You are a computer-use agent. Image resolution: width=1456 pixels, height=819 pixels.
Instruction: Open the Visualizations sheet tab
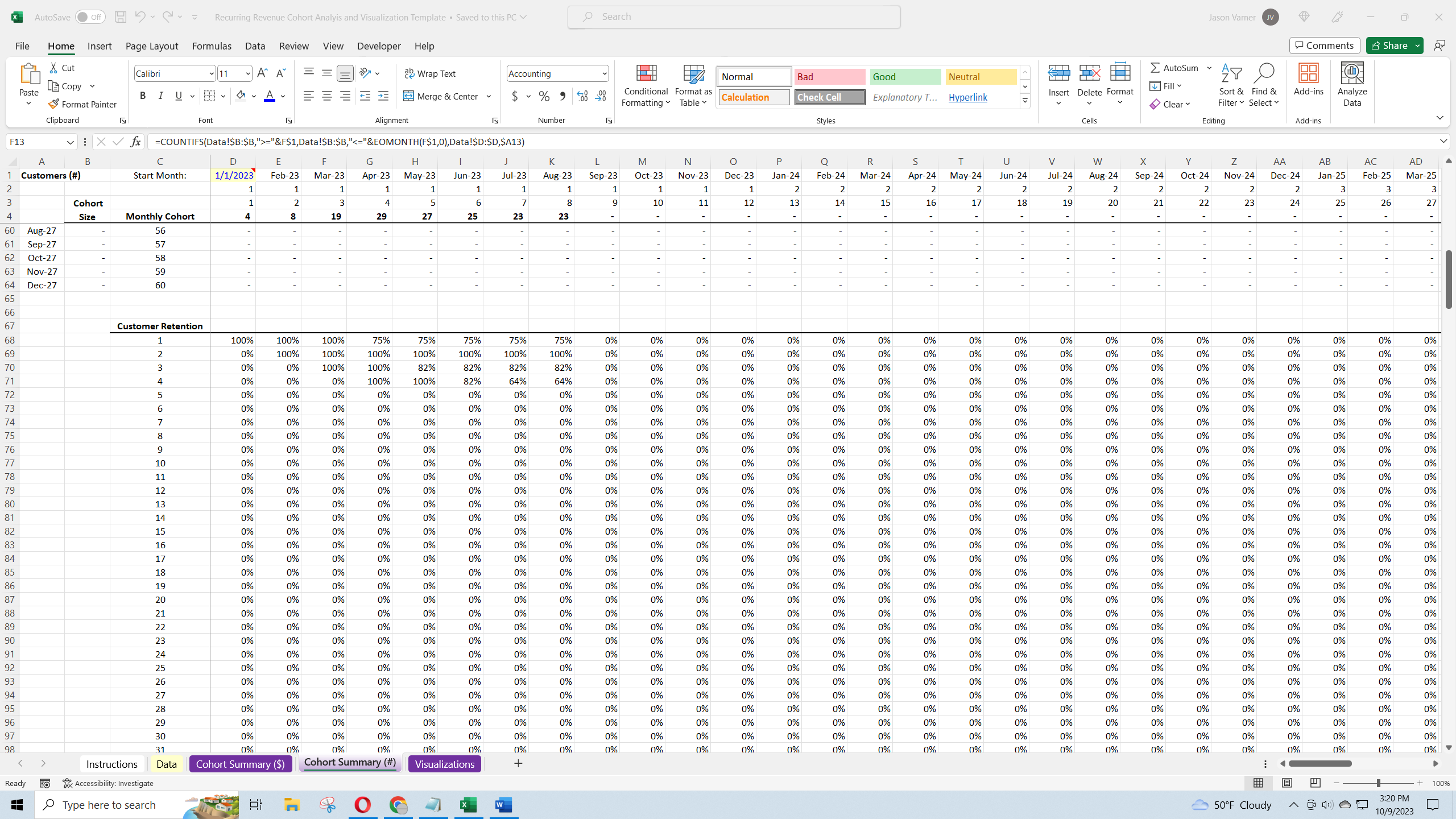click(444, 763)
